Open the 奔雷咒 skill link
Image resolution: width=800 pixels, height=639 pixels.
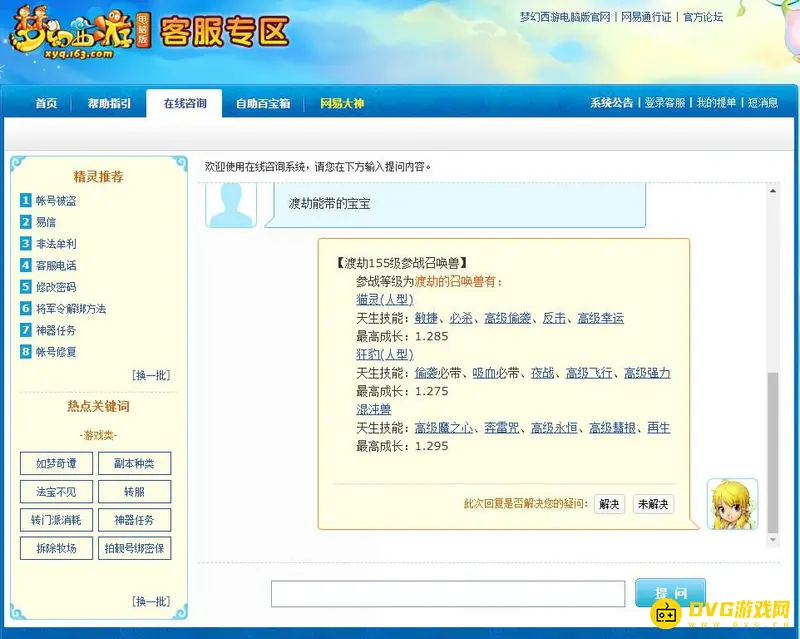(x=502, y=428)
